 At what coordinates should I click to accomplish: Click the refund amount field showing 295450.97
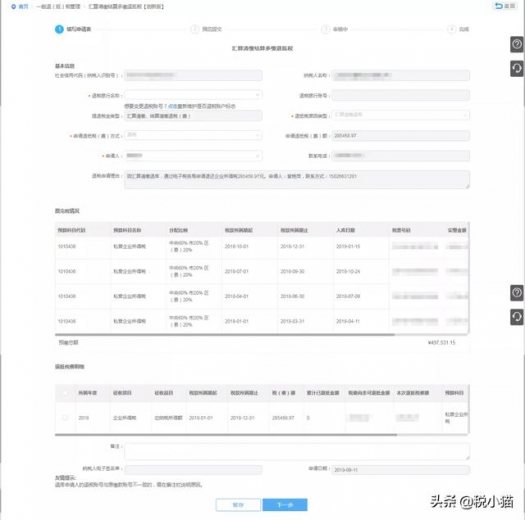400,136
